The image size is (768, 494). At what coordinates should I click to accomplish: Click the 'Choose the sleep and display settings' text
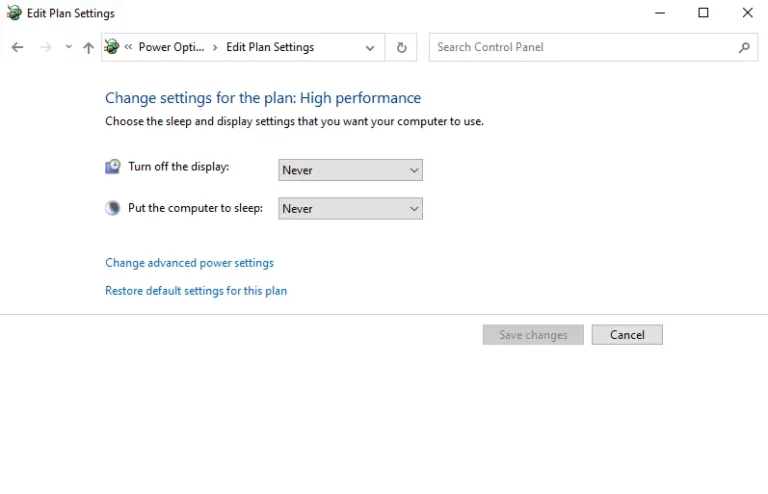click(294, 121)
